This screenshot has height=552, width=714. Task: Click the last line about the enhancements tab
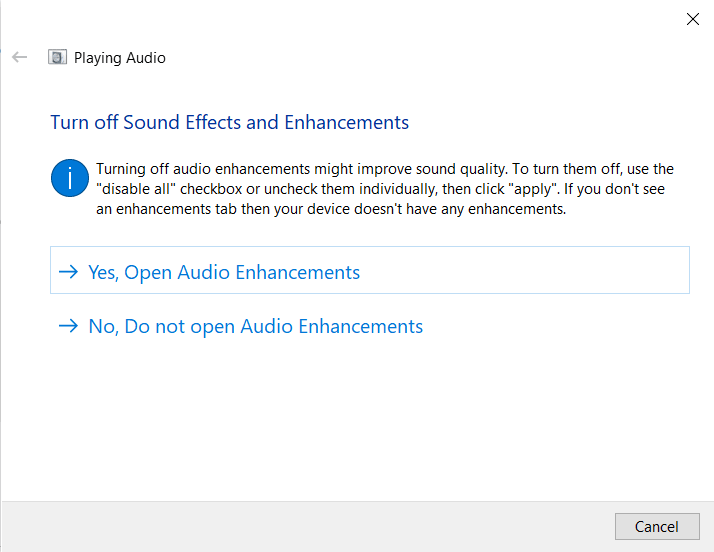point(330,210)
